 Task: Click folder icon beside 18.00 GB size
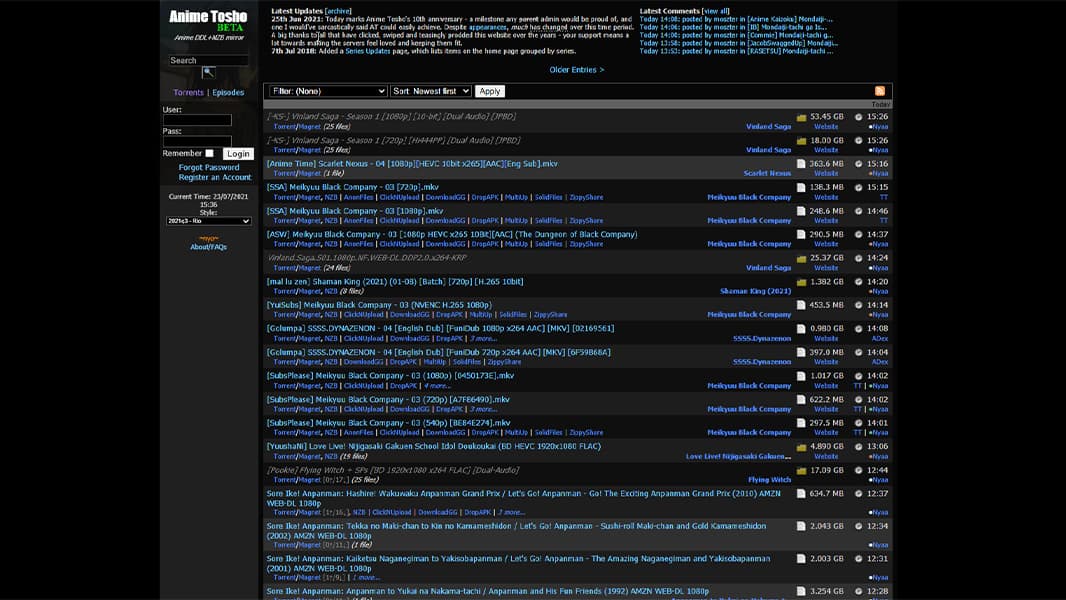[x=802, y=141]
